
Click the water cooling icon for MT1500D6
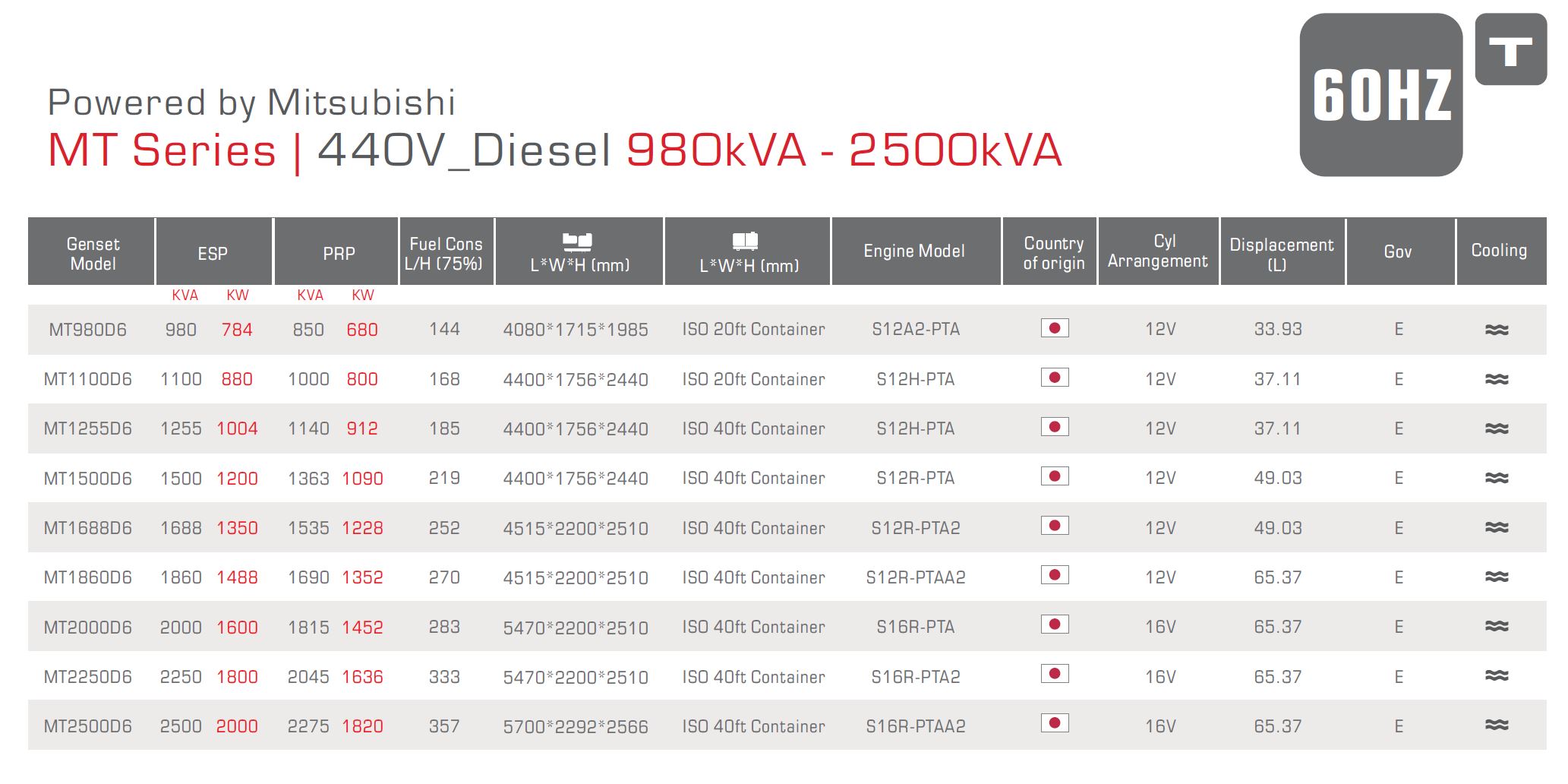tap(1497, 478)
